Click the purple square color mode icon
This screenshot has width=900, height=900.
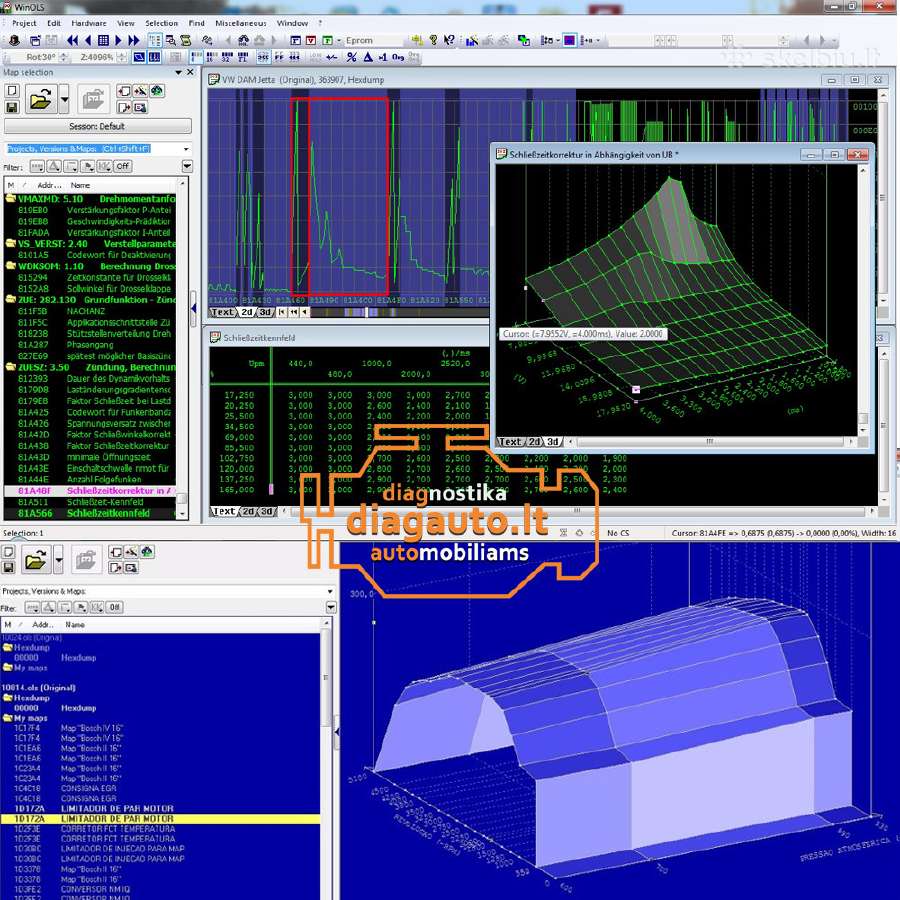[569, 40]
